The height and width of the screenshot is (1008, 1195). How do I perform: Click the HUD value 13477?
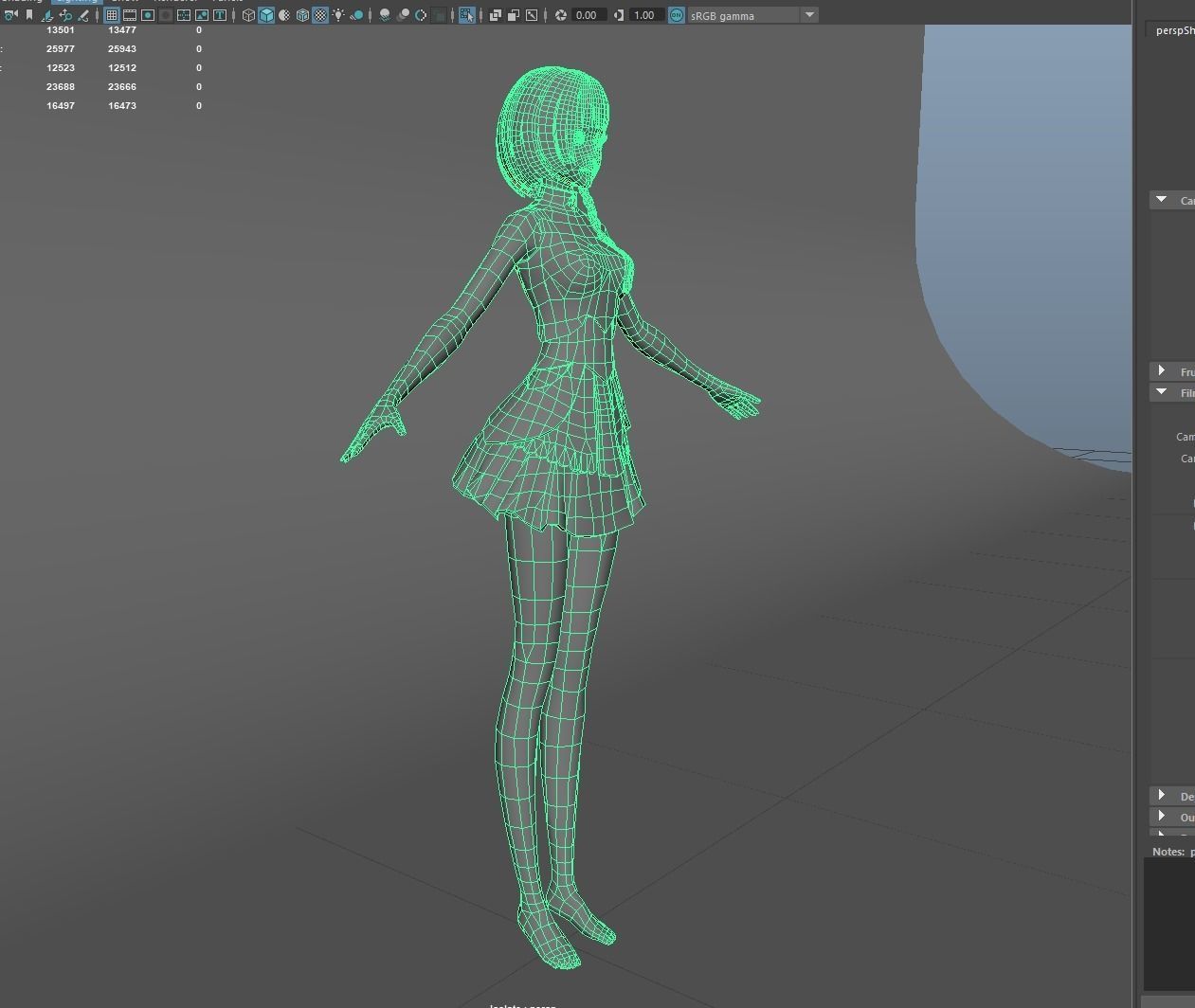[x=122, y=29]
